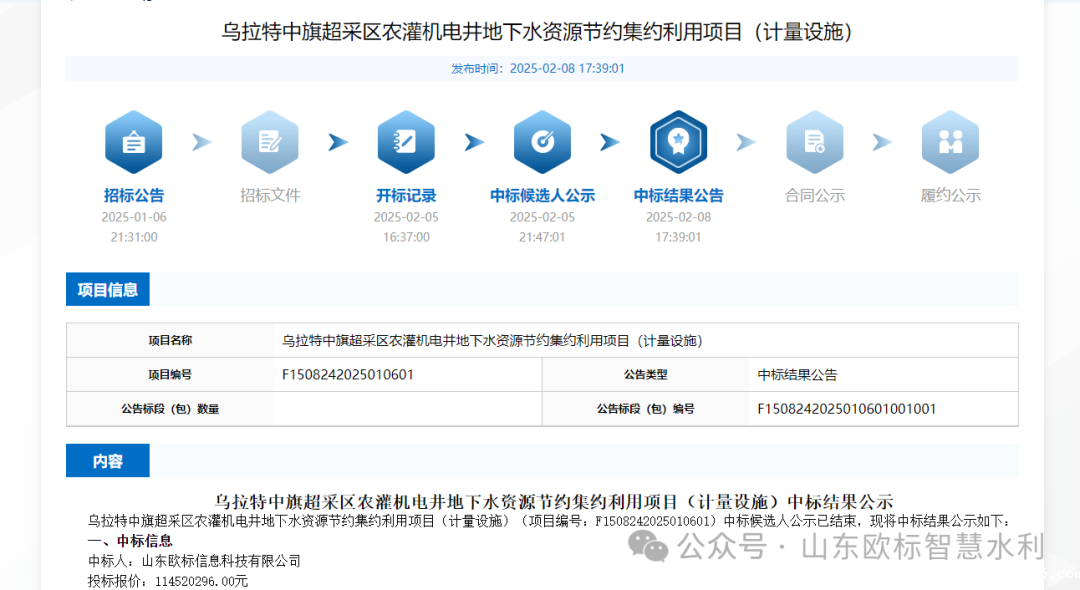Click the 履约公示 step label
Viewport: 1080px width, 590px height.
(x=950, y=196)
